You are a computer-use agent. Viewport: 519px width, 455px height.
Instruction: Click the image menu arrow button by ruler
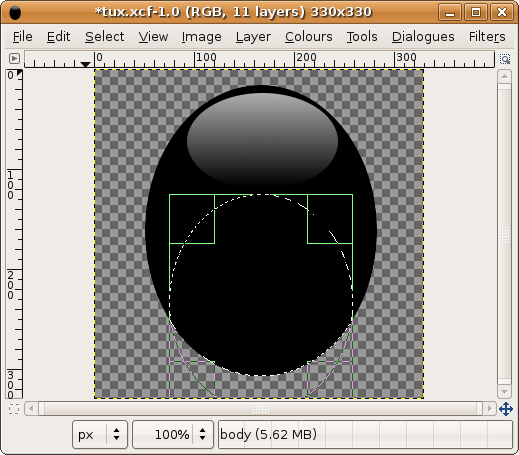click(x=14, y=59)
